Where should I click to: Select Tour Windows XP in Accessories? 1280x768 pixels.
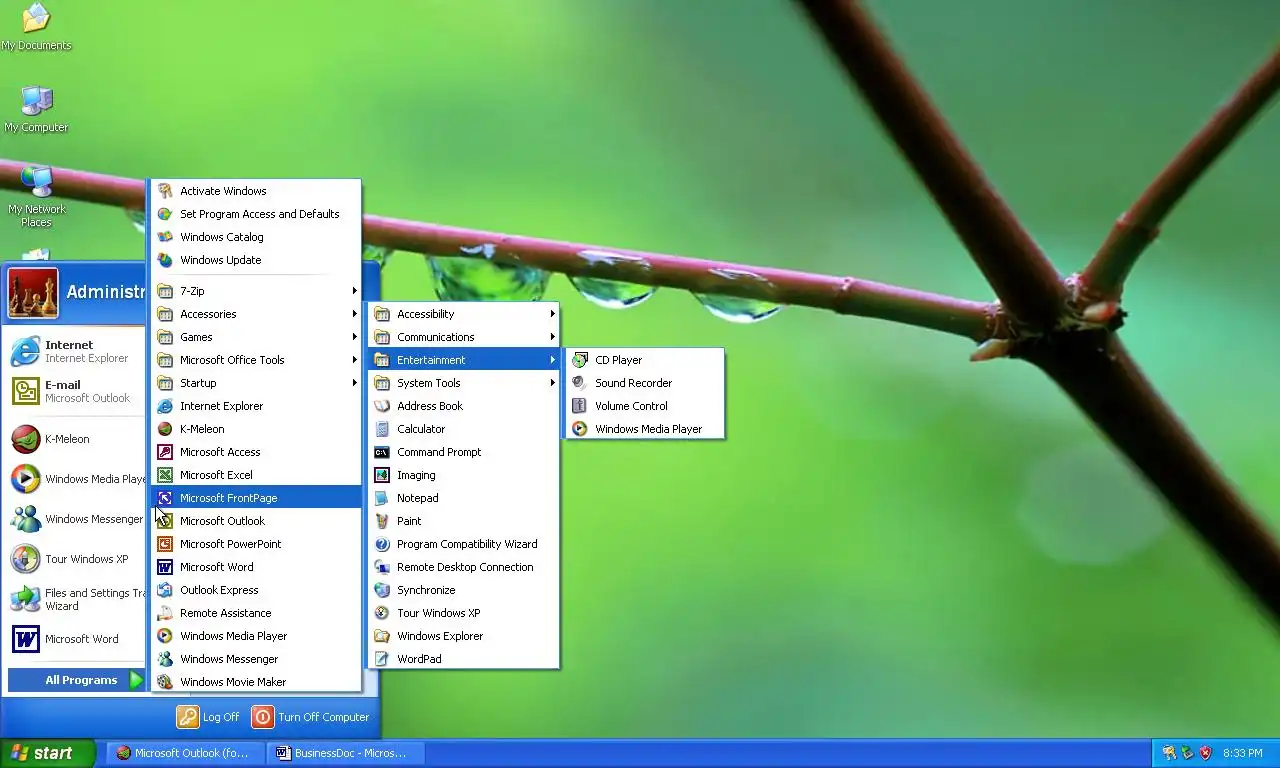click(463, 613)
